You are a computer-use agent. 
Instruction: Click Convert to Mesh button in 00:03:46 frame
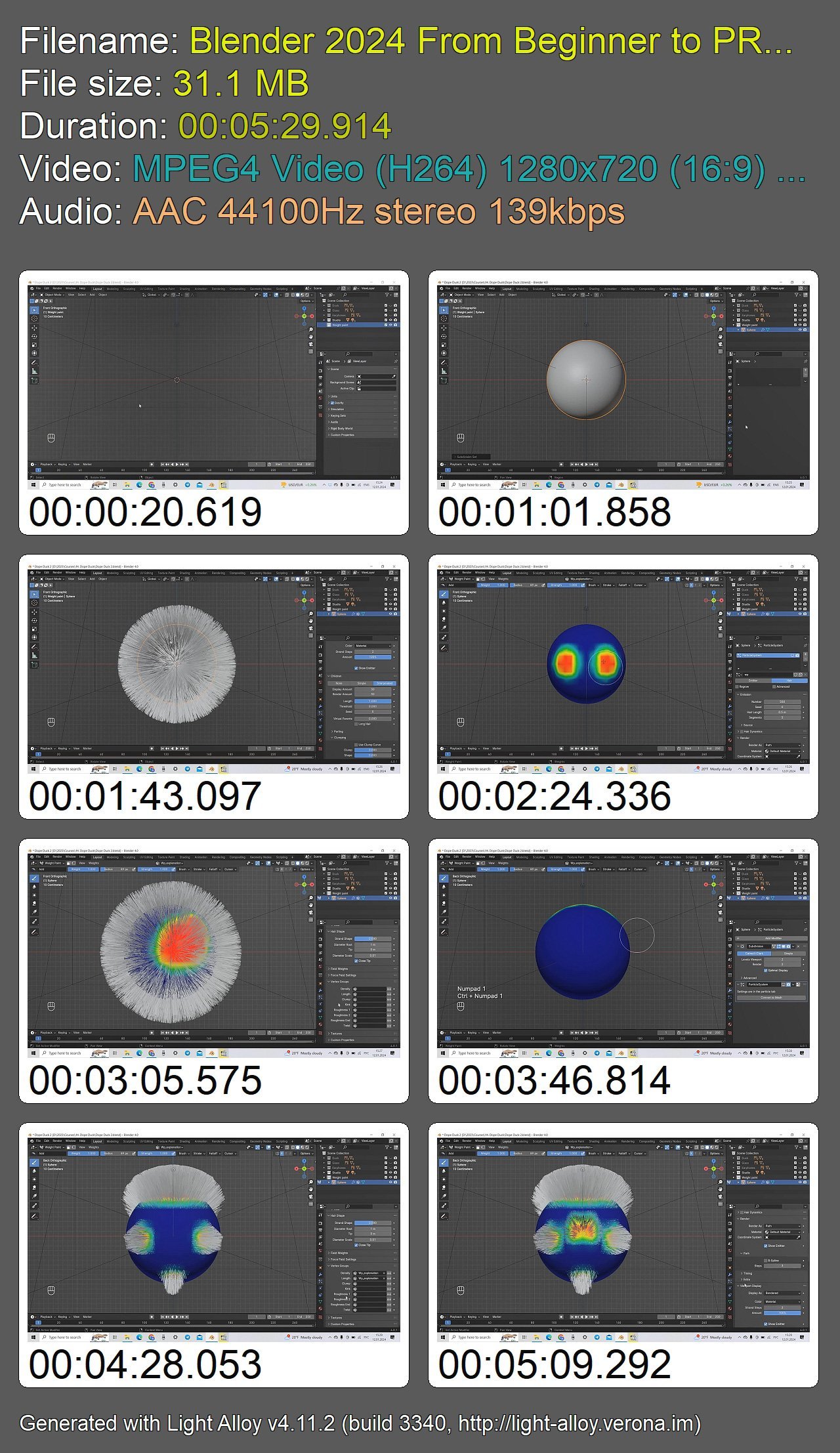pos(771,998)
